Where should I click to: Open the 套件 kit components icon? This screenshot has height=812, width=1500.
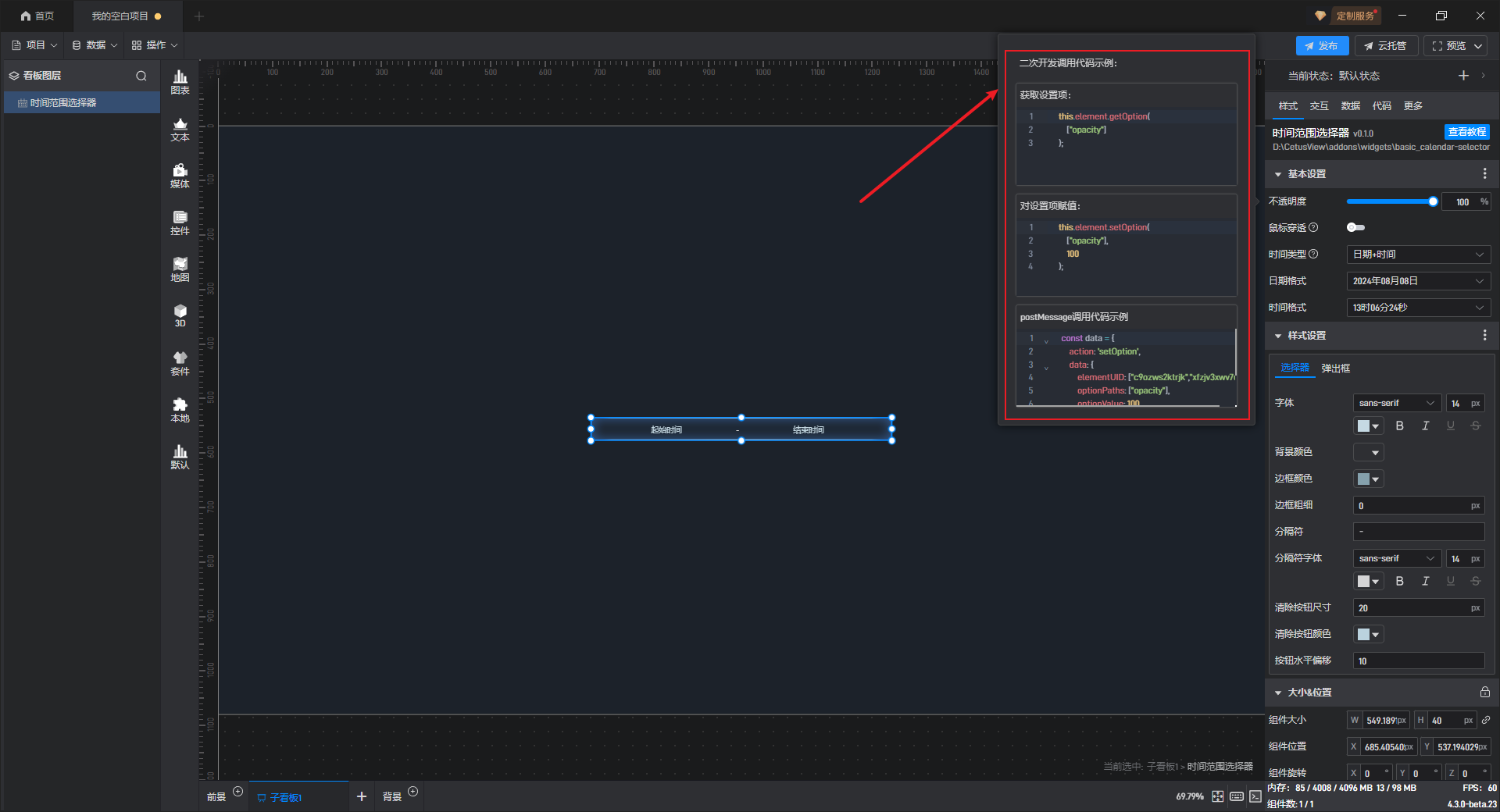point(180,363)
